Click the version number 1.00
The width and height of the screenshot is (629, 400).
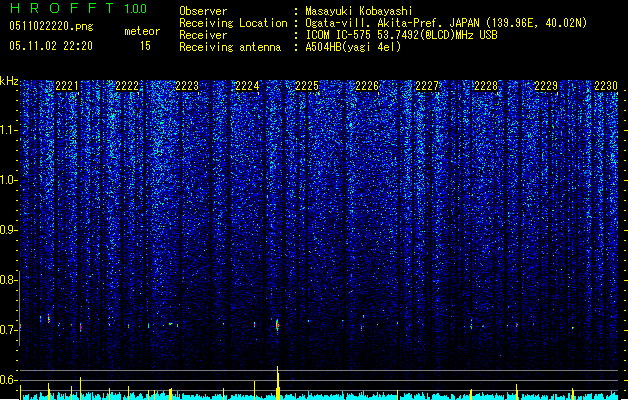[135, 9]
